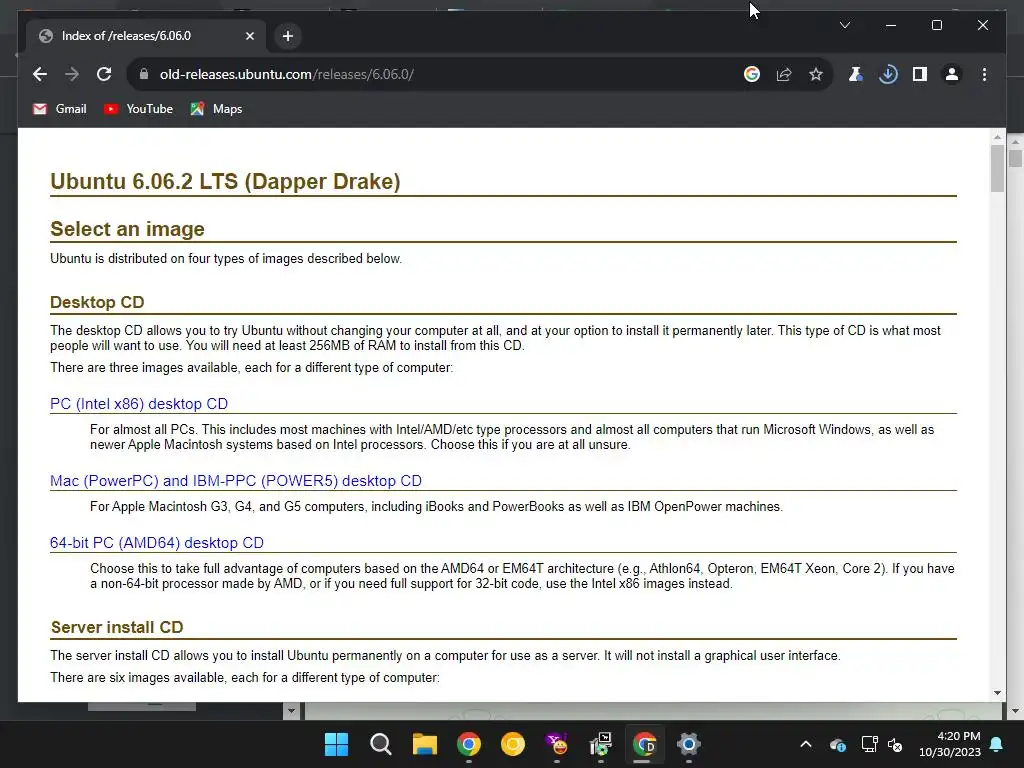
Task: Open YouTube bookmark
Action: pyautogui.click(x=138, y=109)
